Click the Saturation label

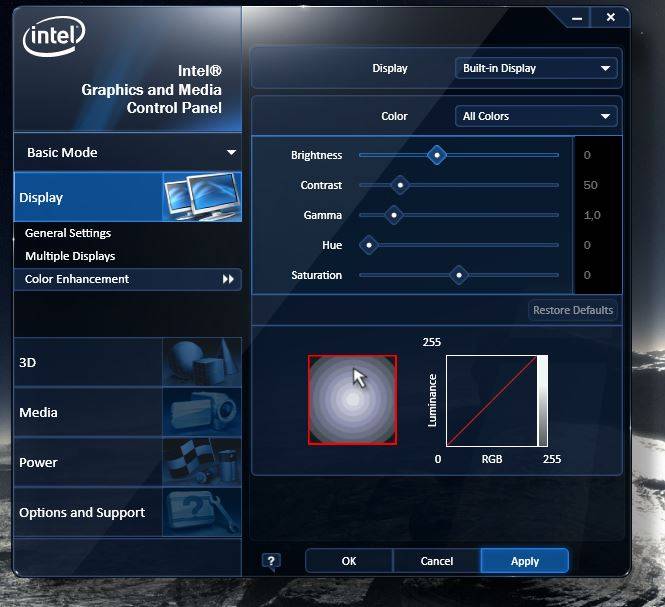click(316, 275)
